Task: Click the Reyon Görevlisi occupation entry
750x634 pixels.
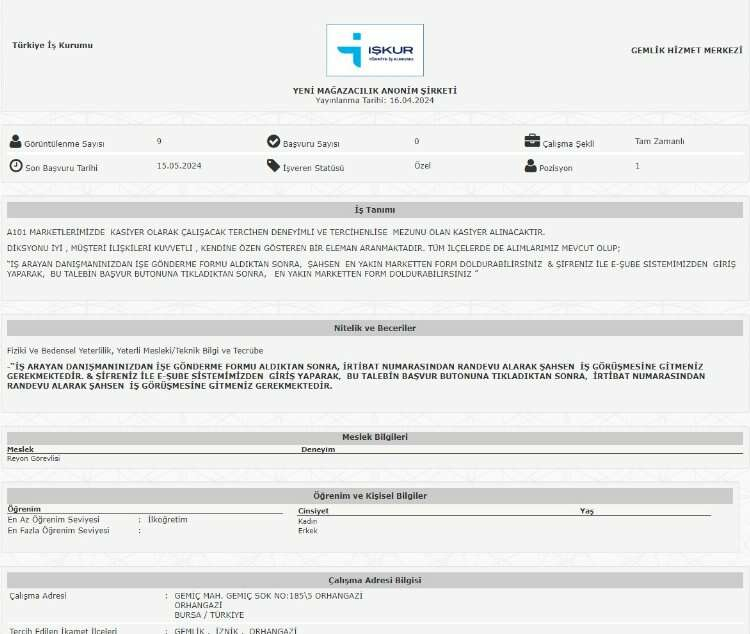Action: point(34,458)
